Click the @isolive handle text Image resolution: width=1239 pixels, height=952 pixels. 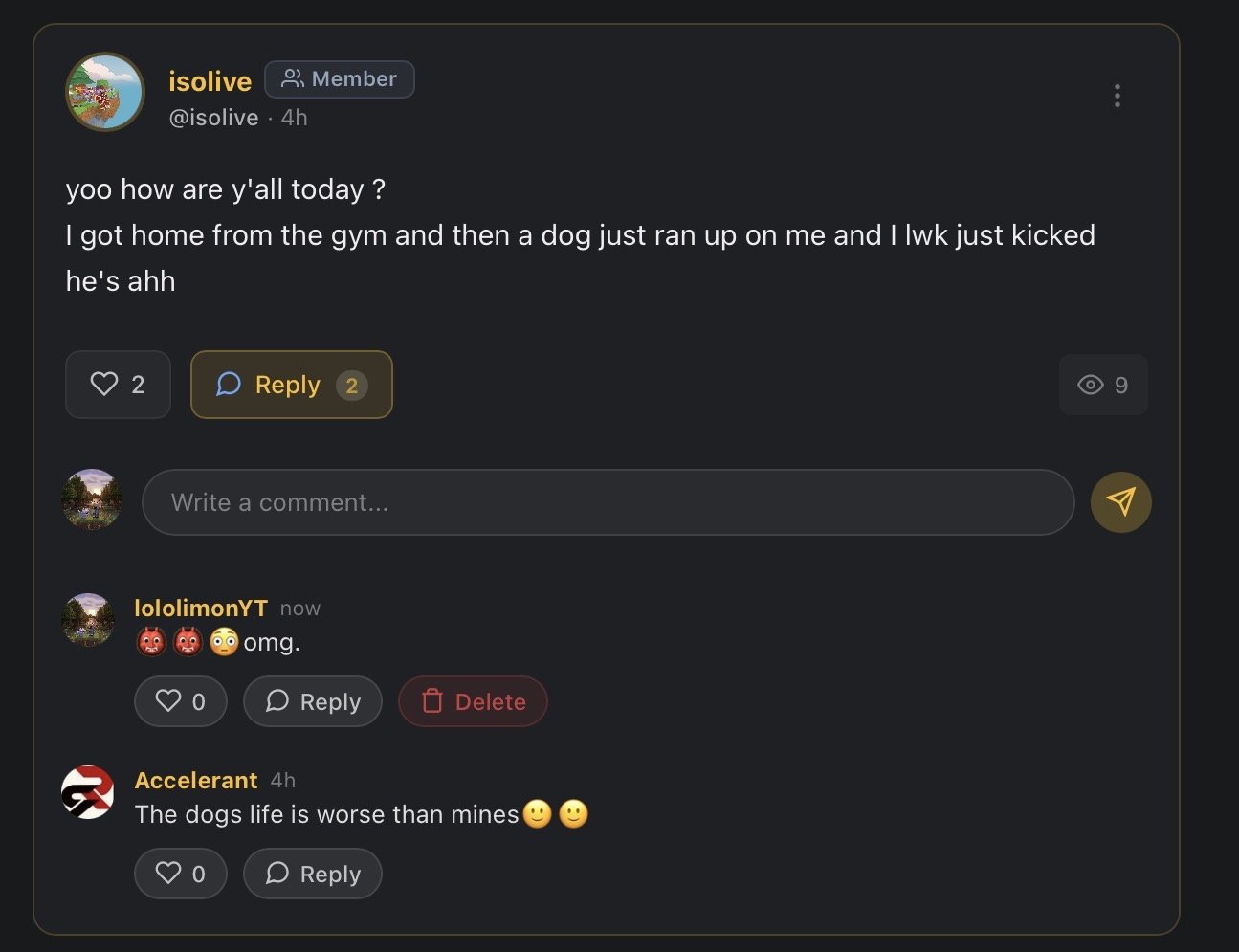tap(213, 118)
